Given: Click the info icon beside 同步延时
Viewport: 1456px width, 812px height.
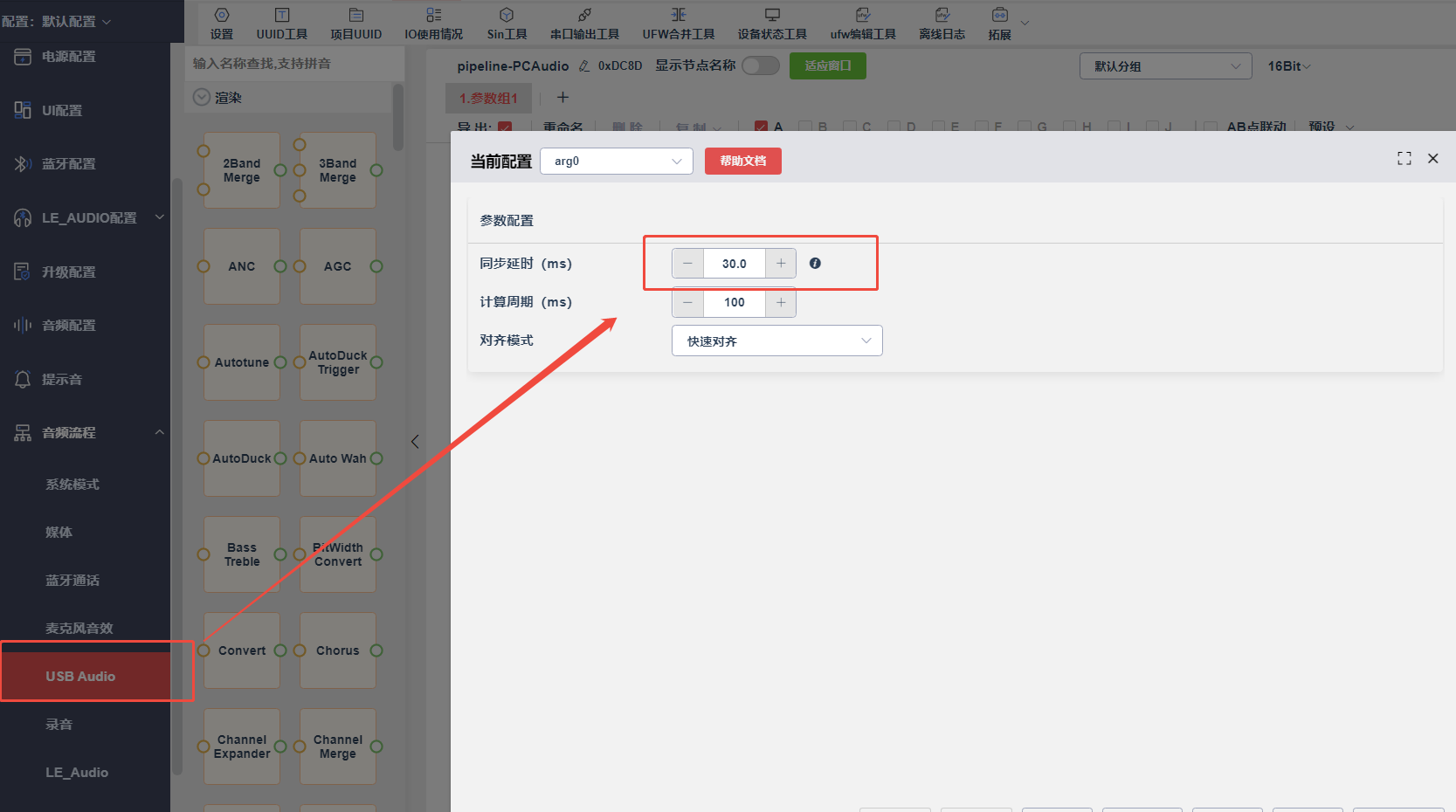Looking at the screenshot, I should 815,263.
